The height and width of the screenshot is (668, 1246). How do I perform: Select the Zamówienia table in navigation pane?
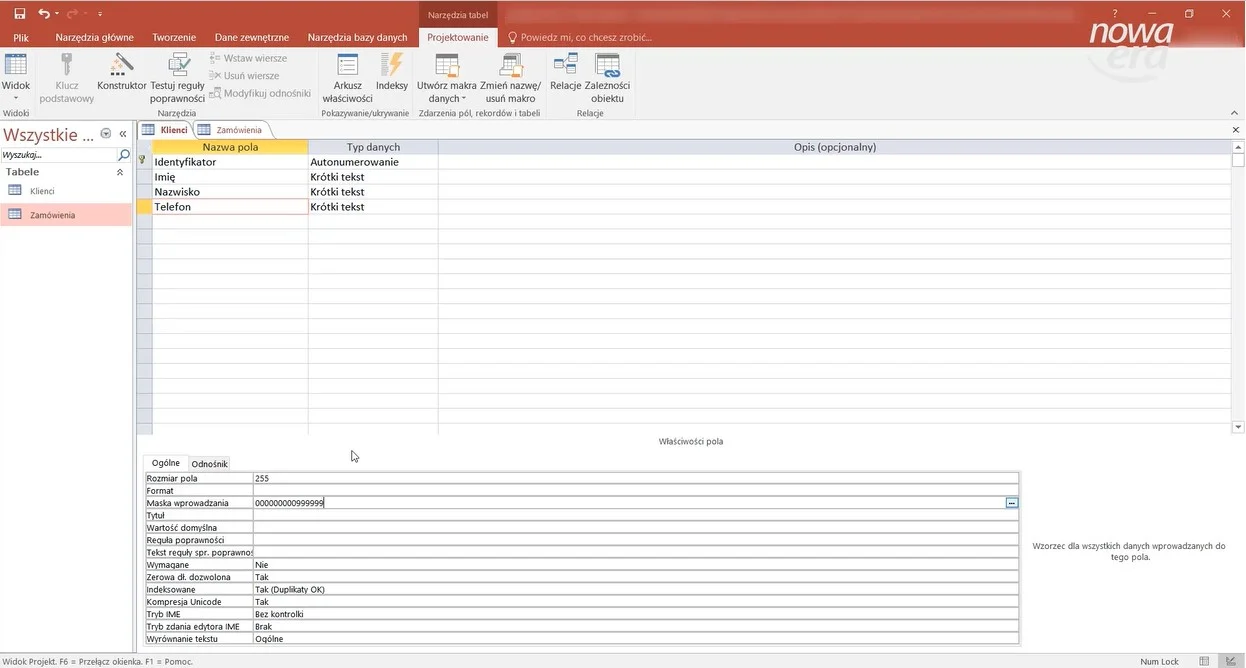[52, 215]
